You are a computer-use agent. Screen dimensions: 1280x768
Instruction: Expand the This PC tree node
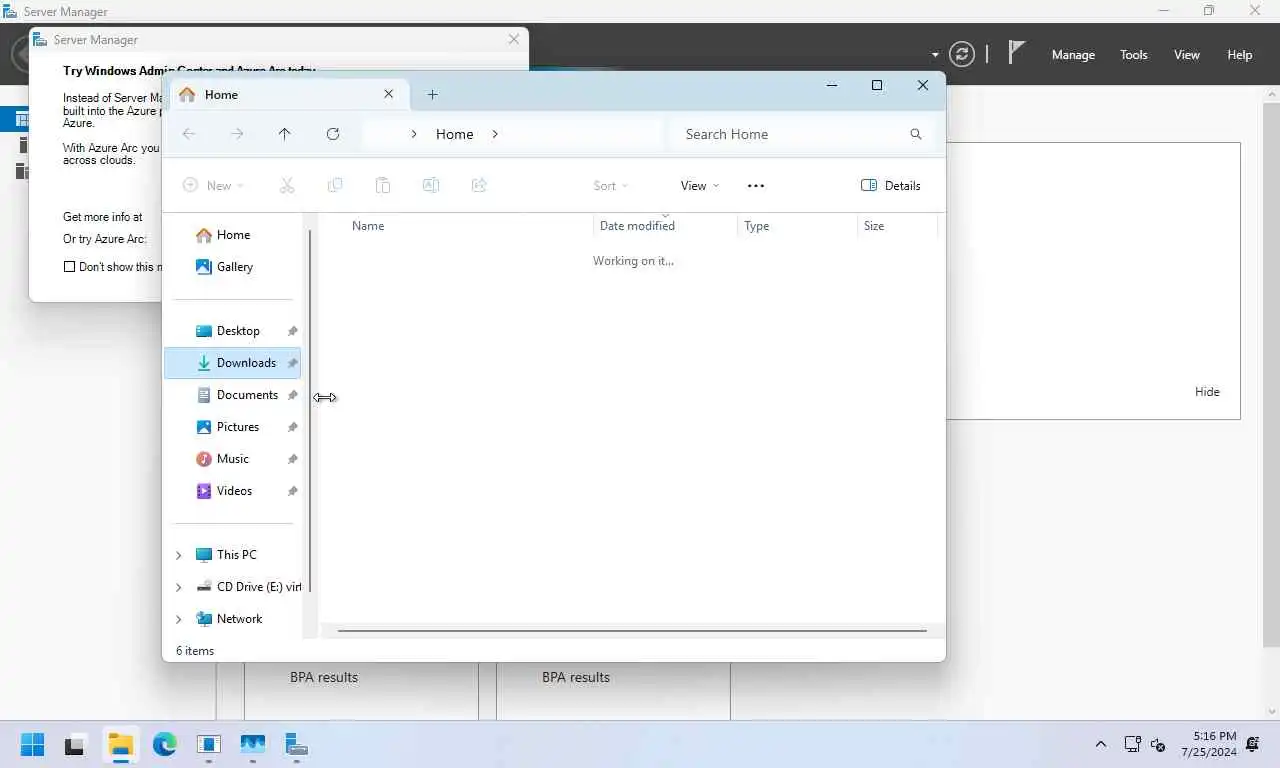(x=179, y=555)
